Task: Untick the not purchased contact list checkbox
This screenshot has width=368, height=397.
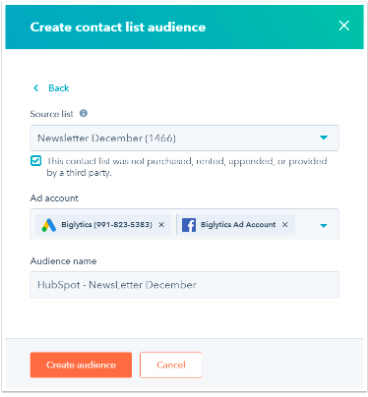Action: pos(36,161)
